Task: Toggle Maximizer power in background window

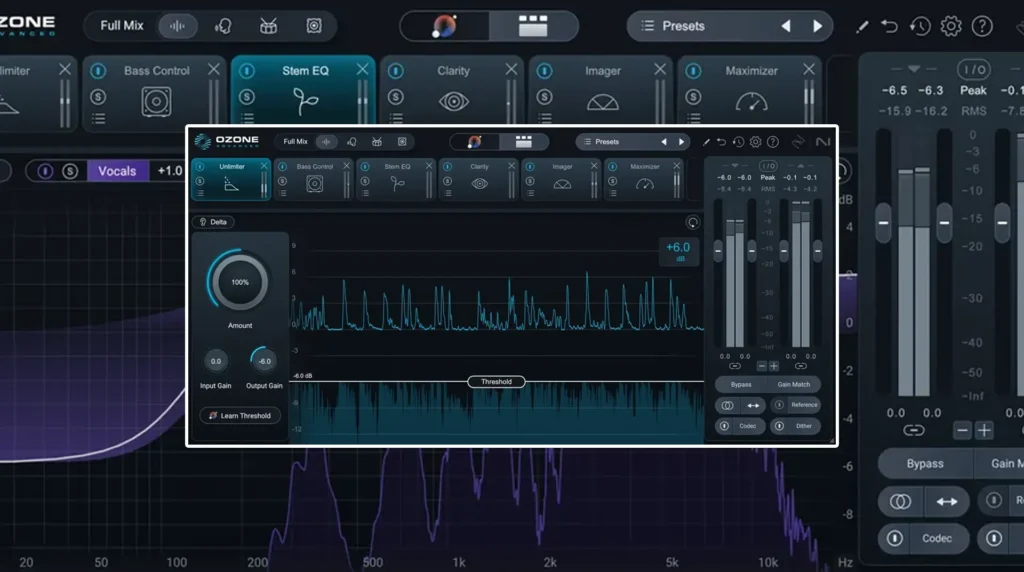Action: coord(694,71)
